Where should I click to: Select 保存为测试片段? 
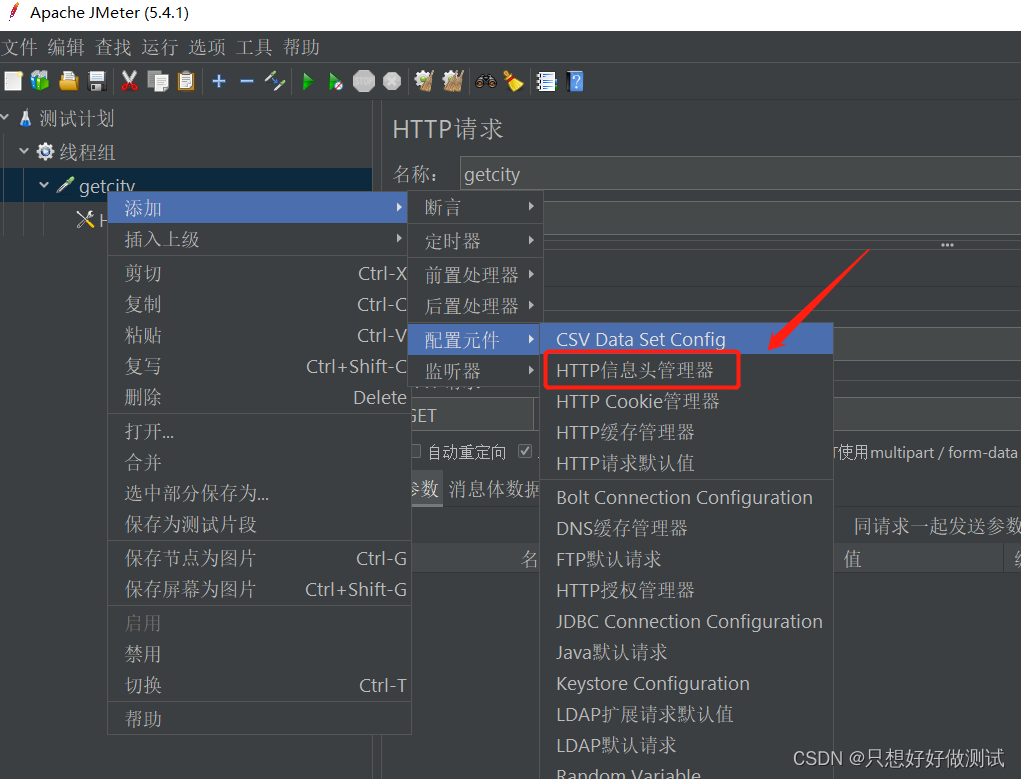pyautogui.click(x=259, y=524)
